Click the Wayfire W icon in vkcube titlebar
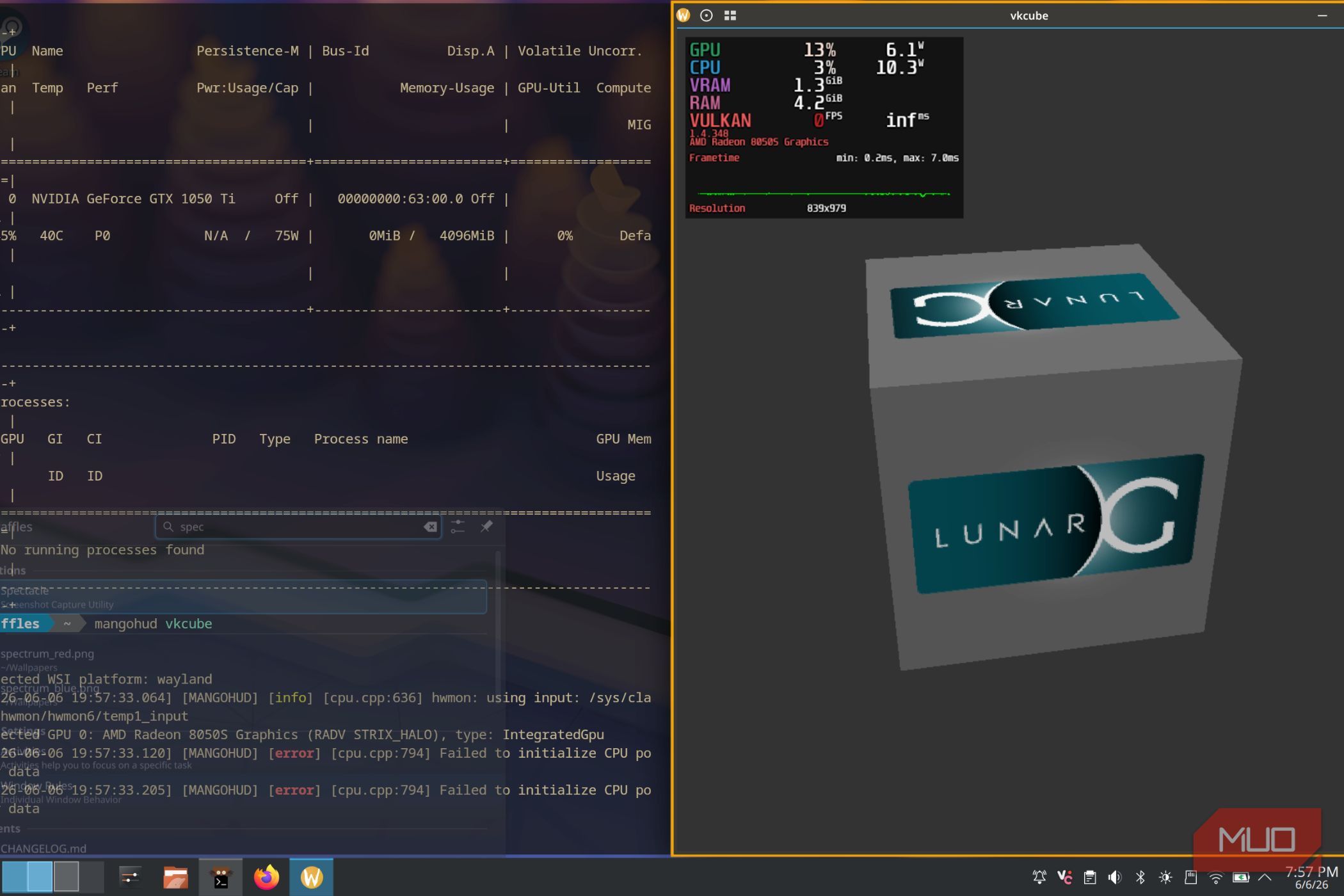1344x896 pixels. (683, 15)
